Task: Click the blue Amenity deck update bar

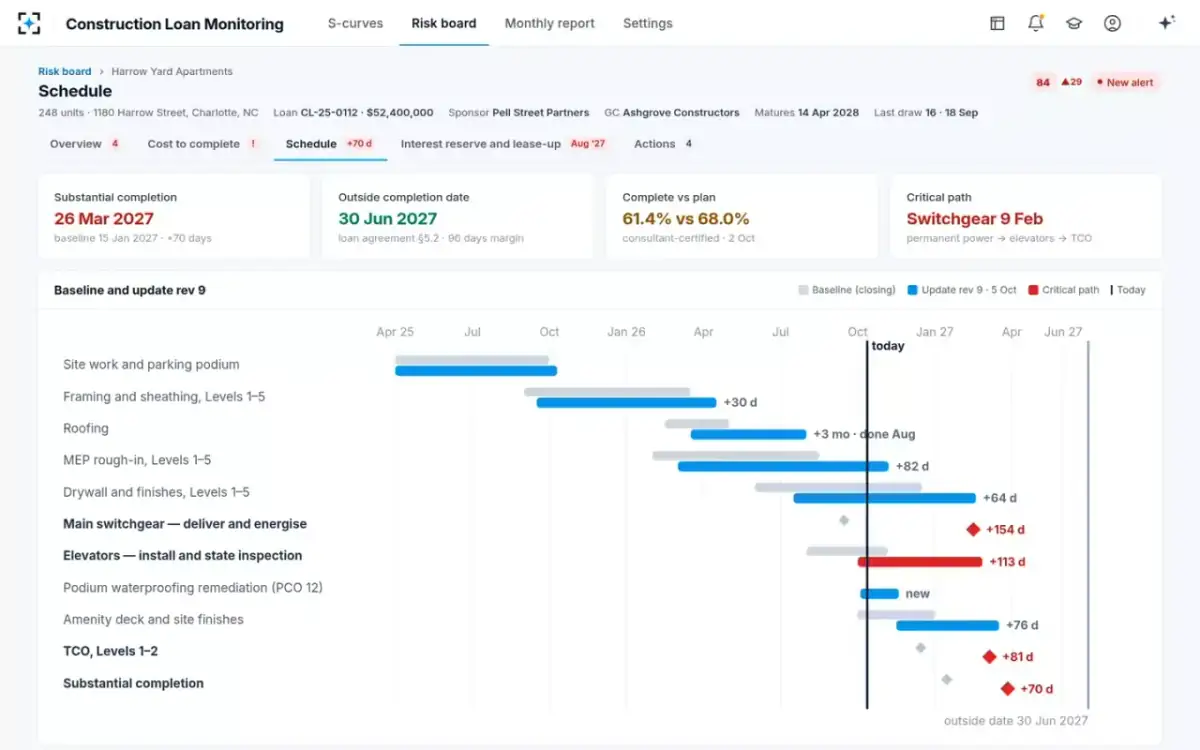Action: [948, 625]
